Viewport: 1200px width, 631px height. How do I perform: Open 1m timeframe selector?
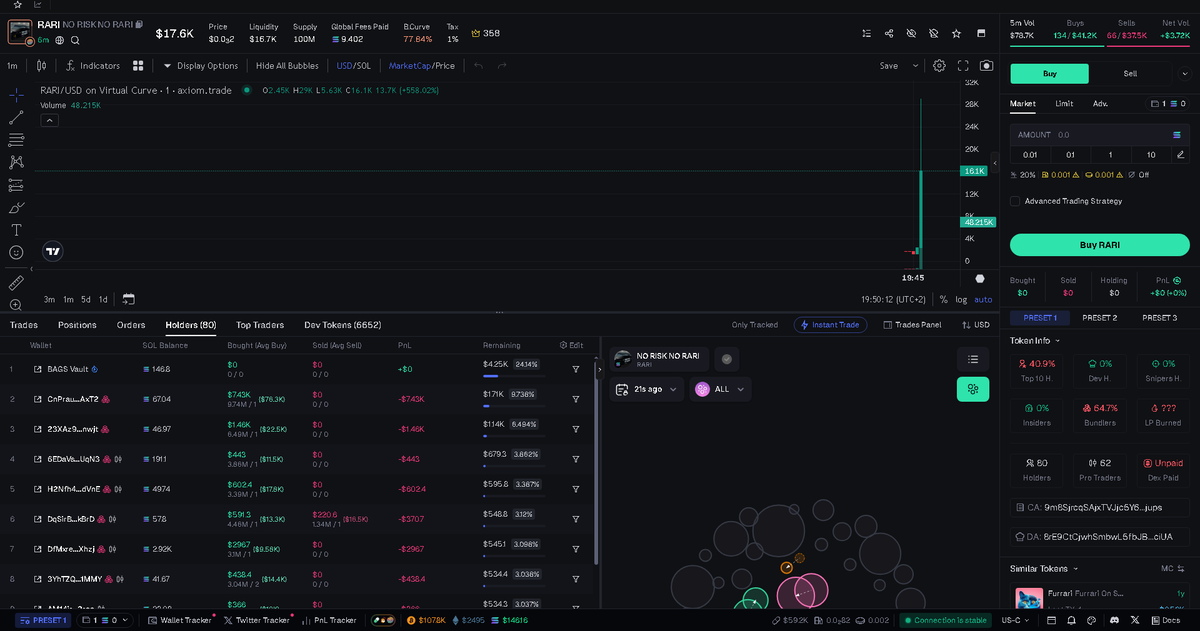click(x=13, y=66)
